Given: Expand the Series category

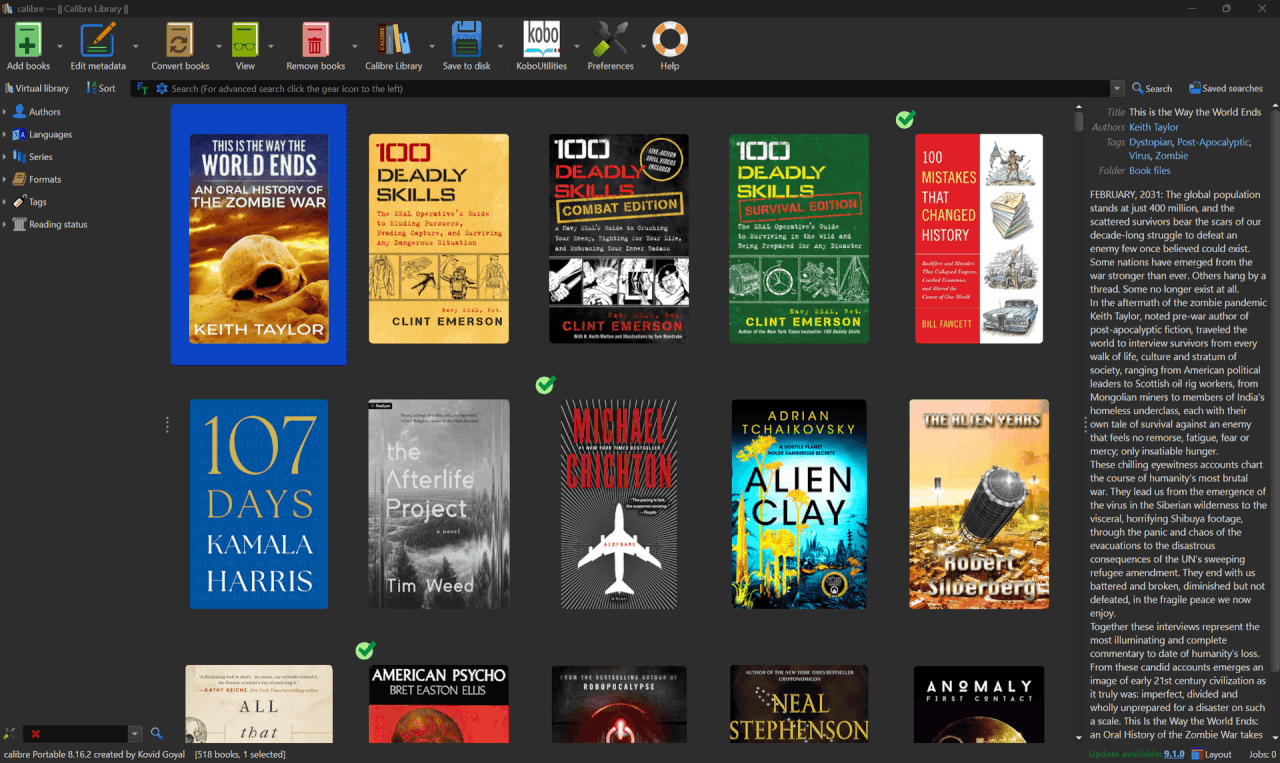Looking at the screenshot, I should click(x=5, y=157).
